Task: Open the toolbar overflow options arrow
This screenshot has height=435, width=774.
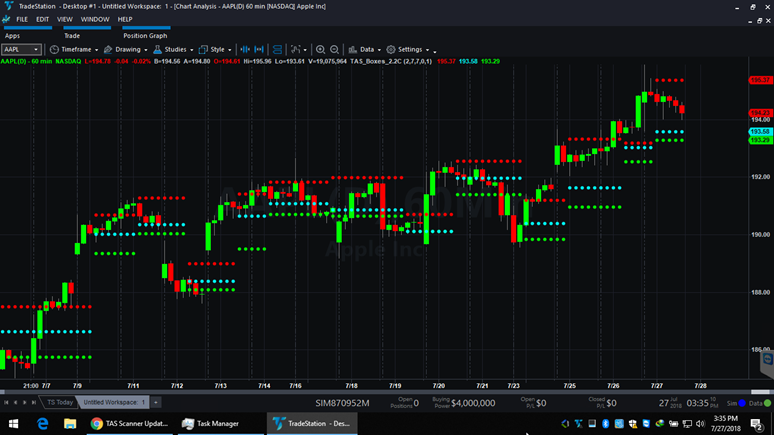Action: coord(434,51)
